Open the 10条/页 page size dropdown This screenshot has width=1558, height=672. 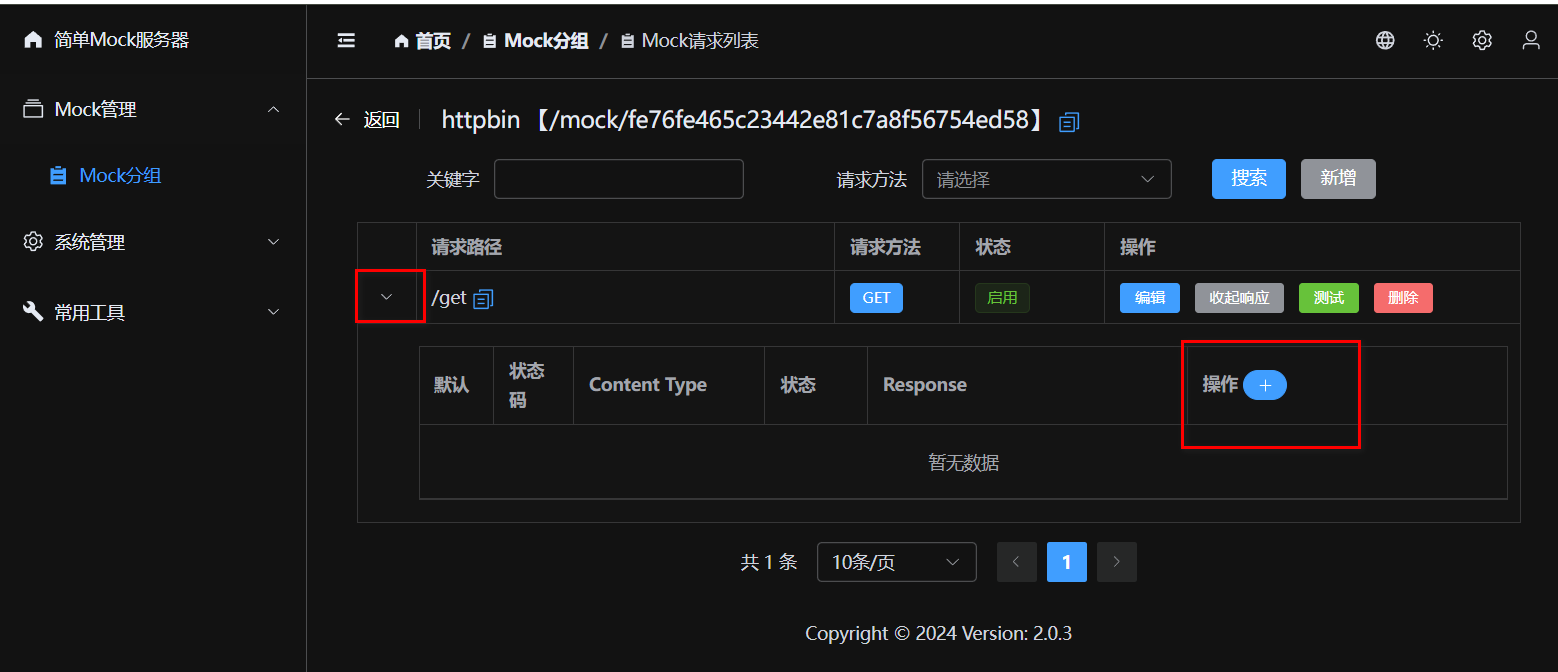point(896,562)
